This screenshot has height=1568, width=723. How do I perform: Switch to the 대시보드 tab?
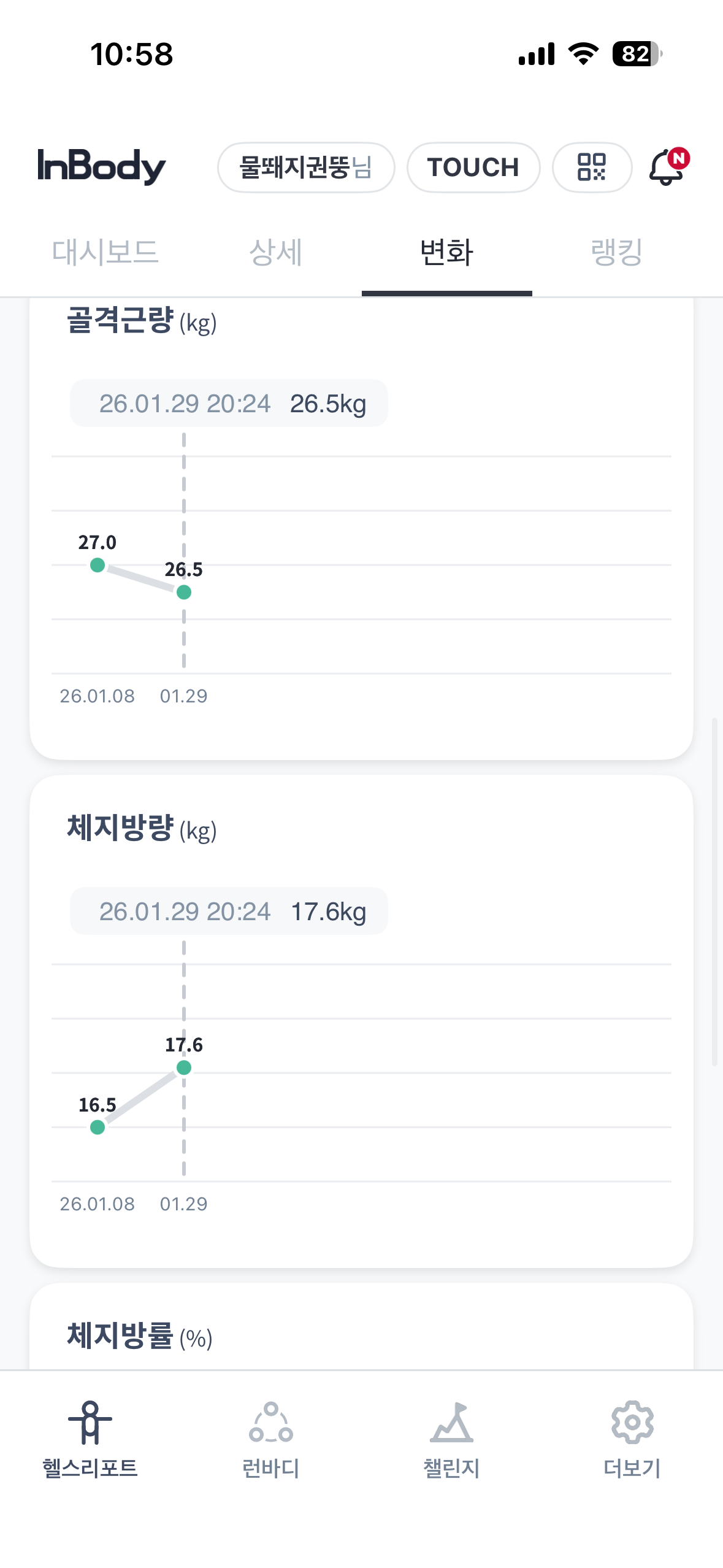[105, 252]
